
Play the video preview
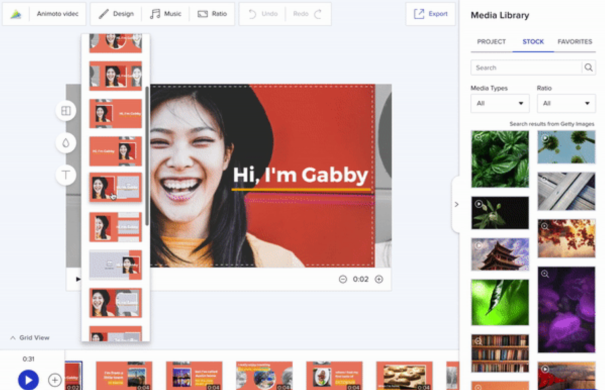click(x=28, y=380)
